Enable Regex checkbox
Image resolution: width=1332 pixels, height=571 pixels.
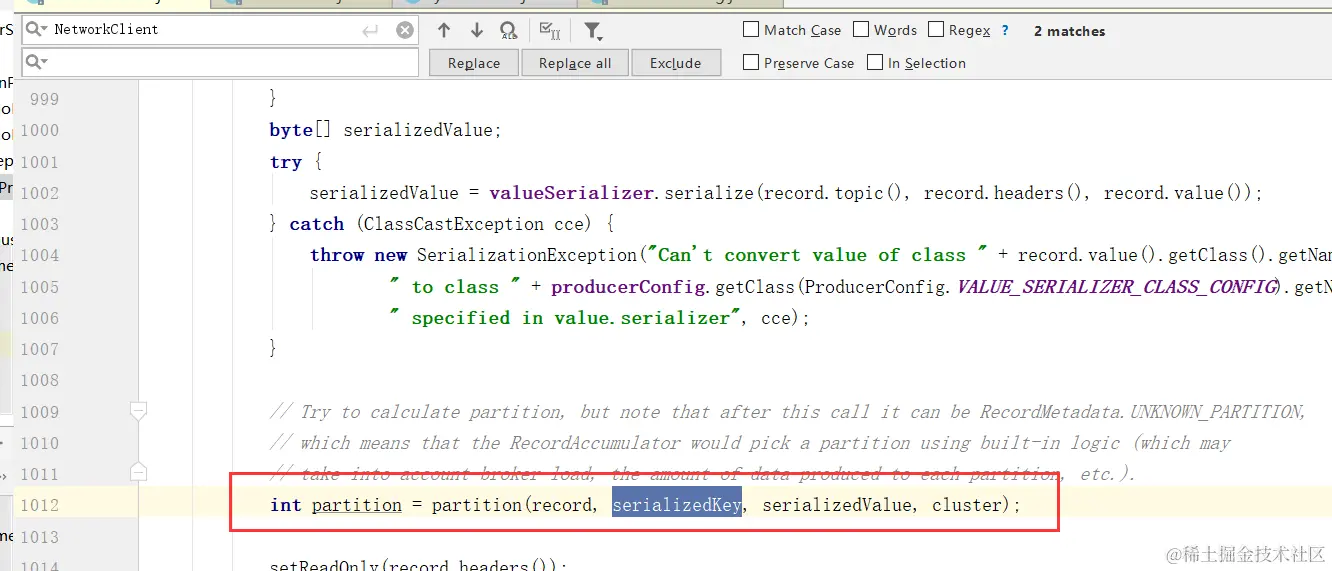point(936,30)
